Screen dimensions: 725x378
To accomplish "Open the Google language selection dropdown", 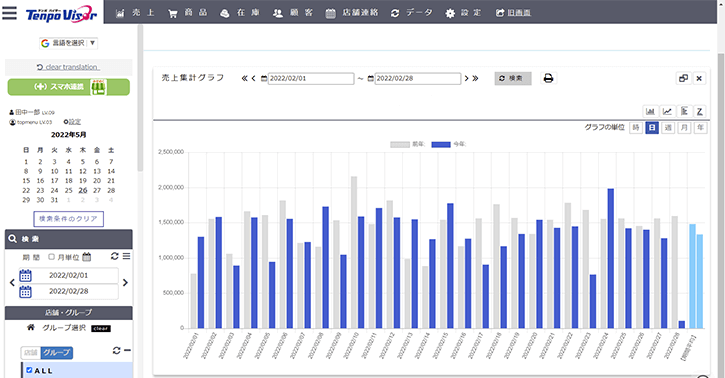I will click(x=68, y=43).
